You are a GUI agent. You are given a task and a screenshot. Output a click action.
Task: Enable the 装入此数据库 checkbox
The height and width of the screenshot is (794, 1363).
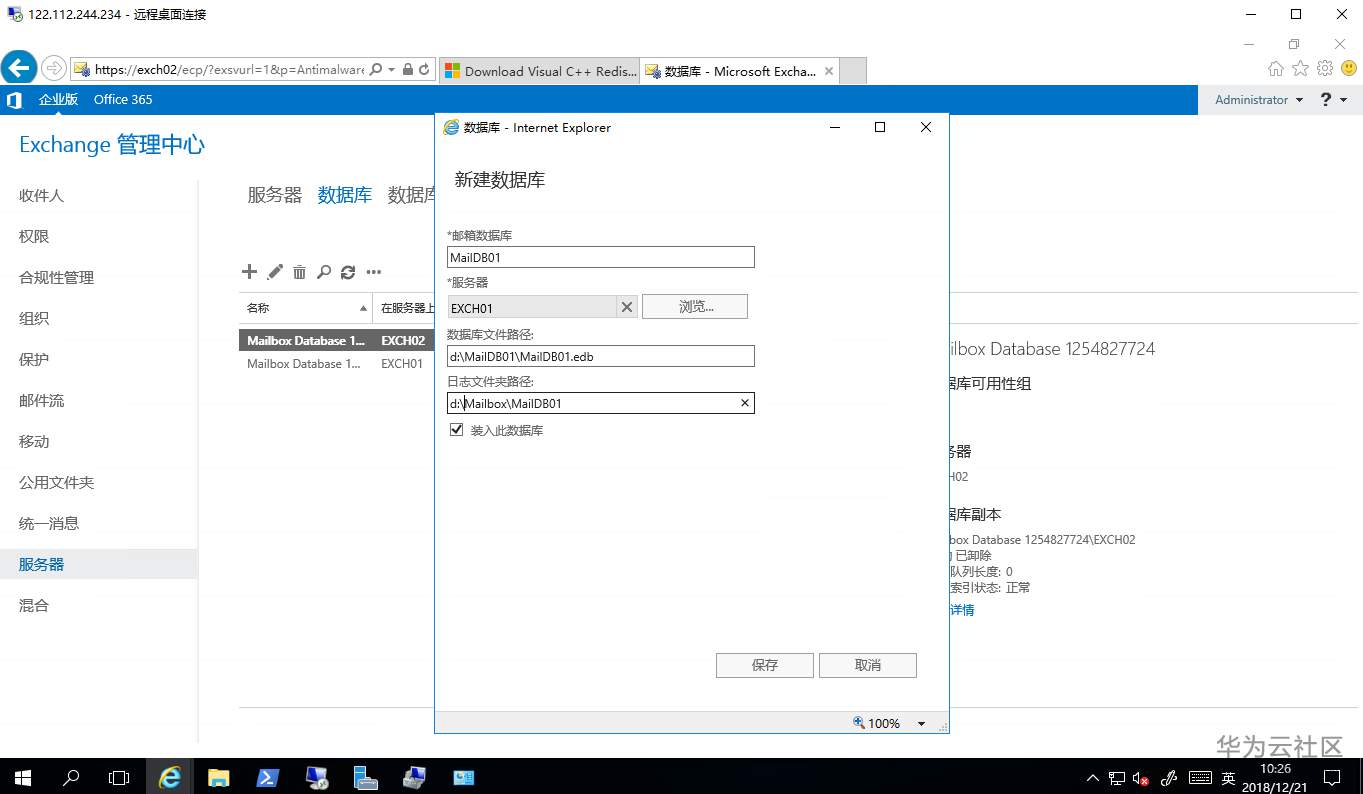click(456, 429)
